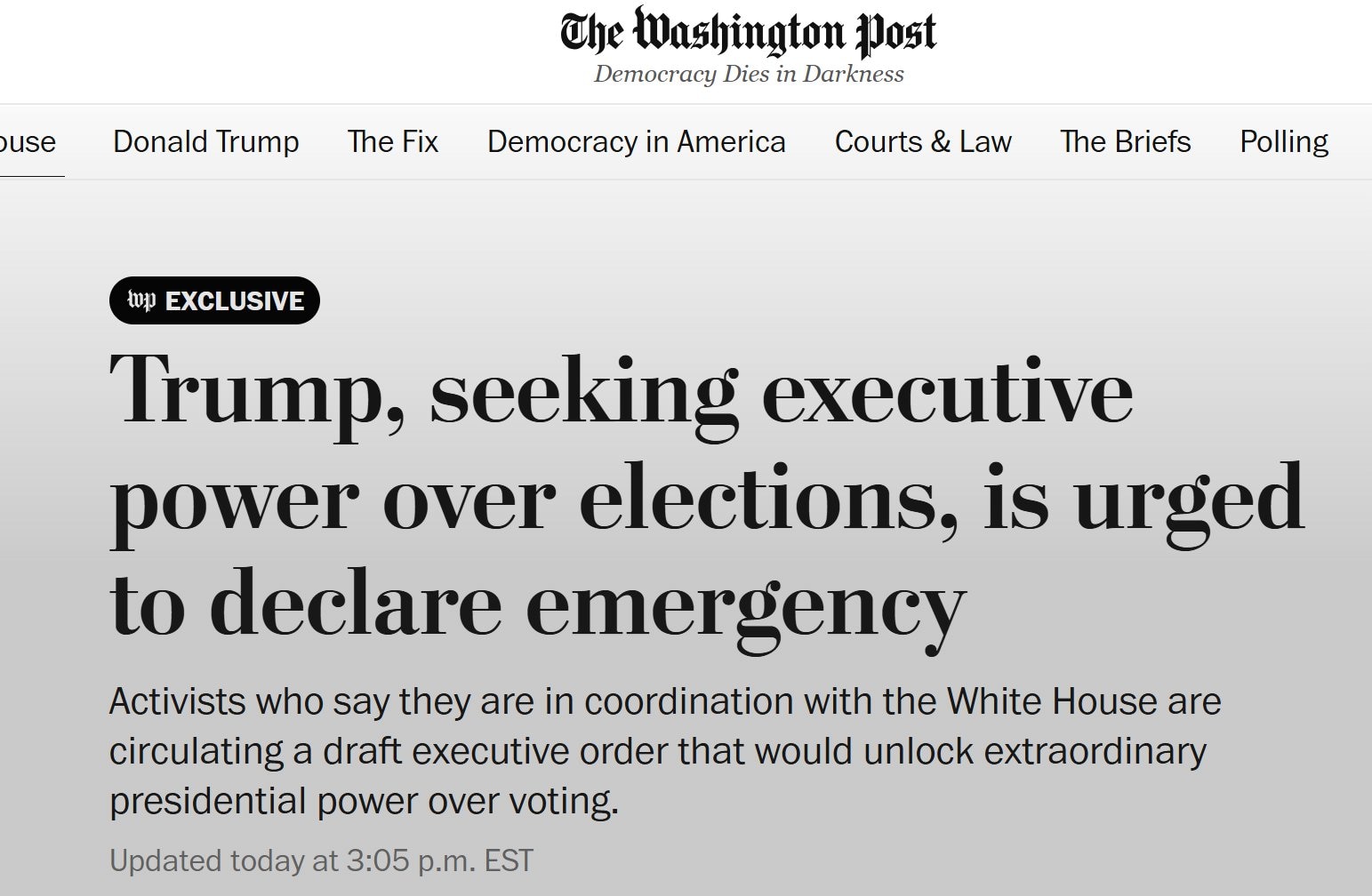This screenshot has height=896, width=1372.
Task: Click "White House" phrase in the subheadline
Action: (x=1052, y=702)
